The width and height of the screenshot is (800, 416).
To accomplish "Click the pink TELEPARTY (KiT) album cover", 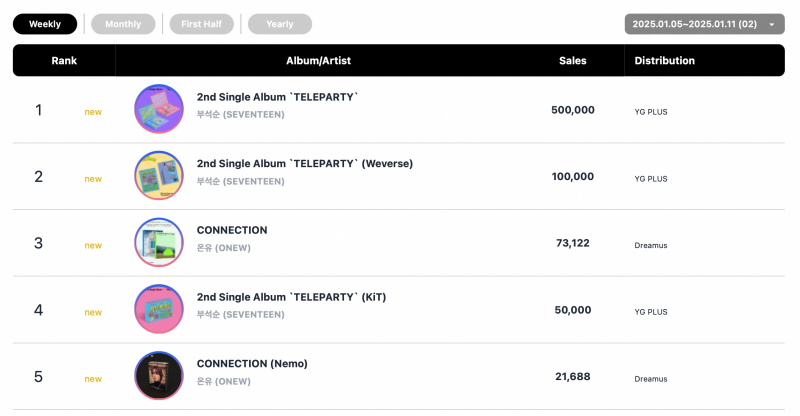I will [x=159, y=309].
